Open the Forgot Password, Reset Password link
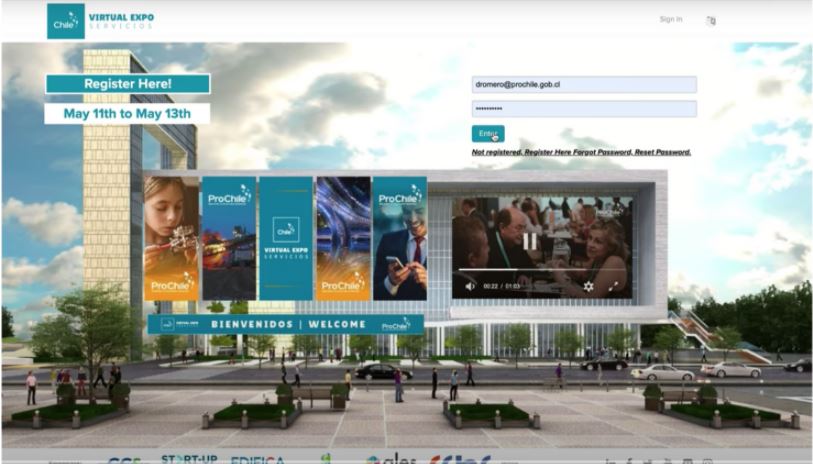This screenshot has height=464, width=813. pyautogui.click(x=632, y=152)
